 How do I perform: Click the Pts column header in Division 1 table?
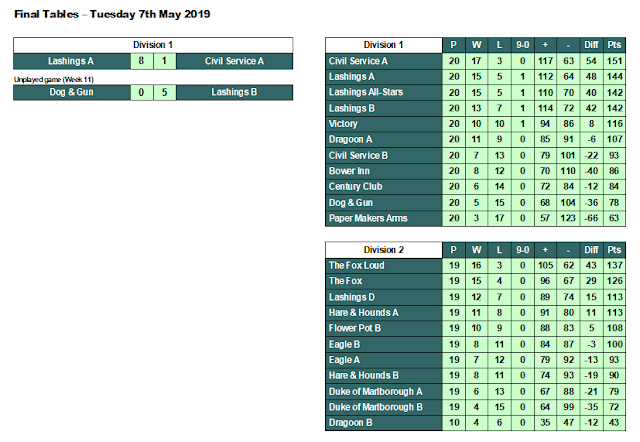pos(614,45)
